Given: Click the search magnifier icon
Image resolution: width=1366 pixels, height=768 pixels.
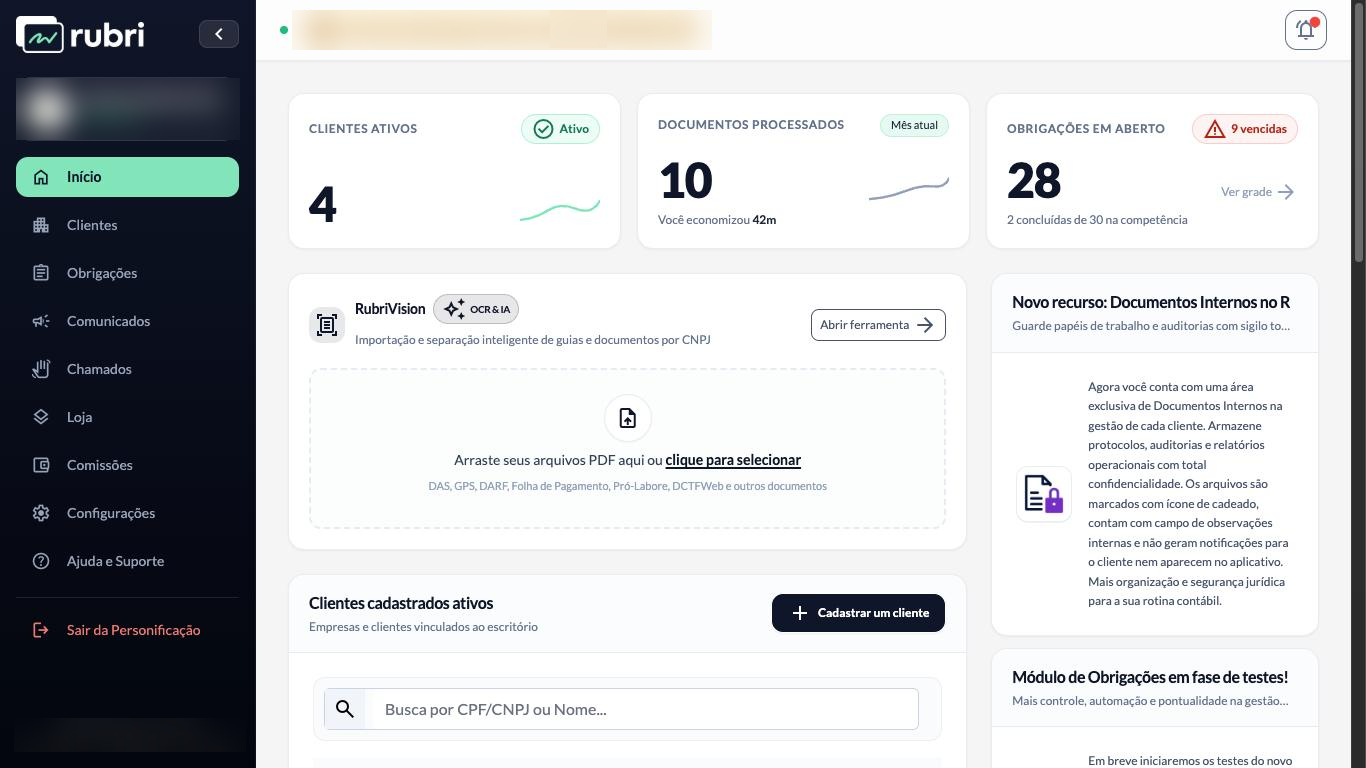Looking at the screenshot, I should click(x=345, y=709).
